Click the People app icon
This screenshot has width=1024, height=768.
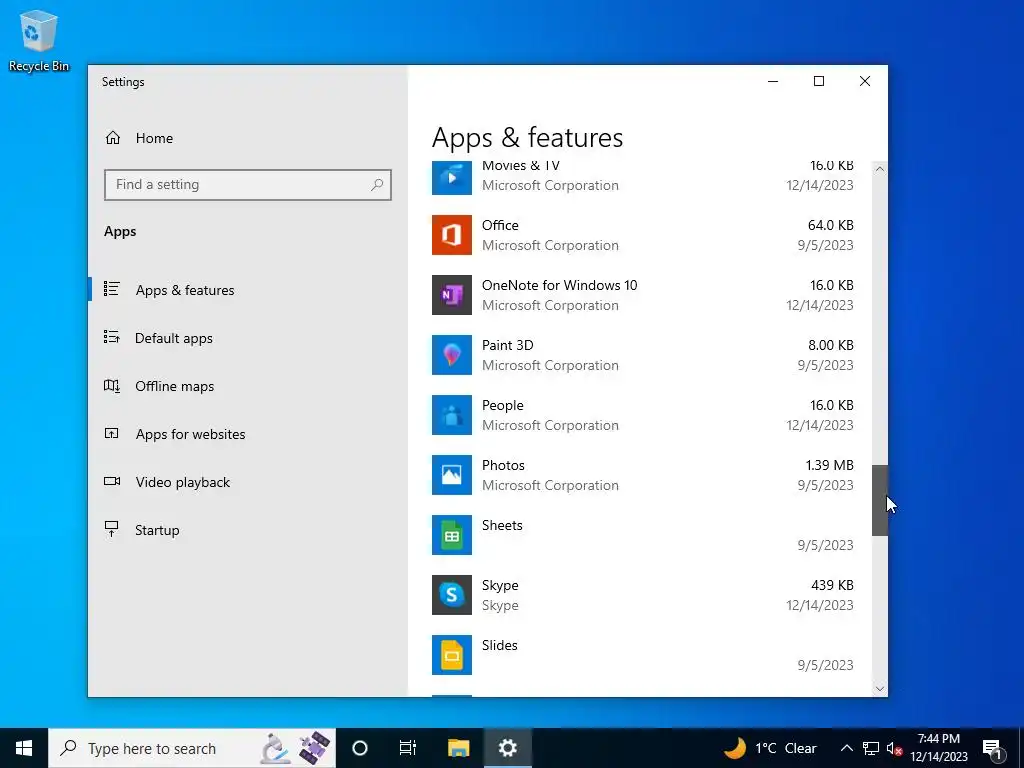pos(451,415)
